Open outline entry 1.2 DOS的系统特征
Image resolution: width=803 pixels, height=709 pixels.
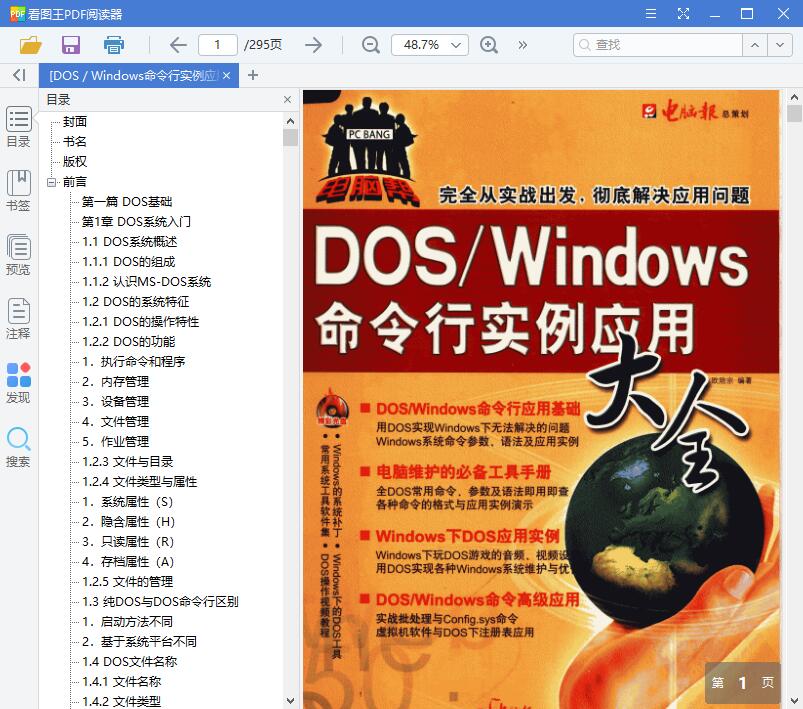click(136, 302)
